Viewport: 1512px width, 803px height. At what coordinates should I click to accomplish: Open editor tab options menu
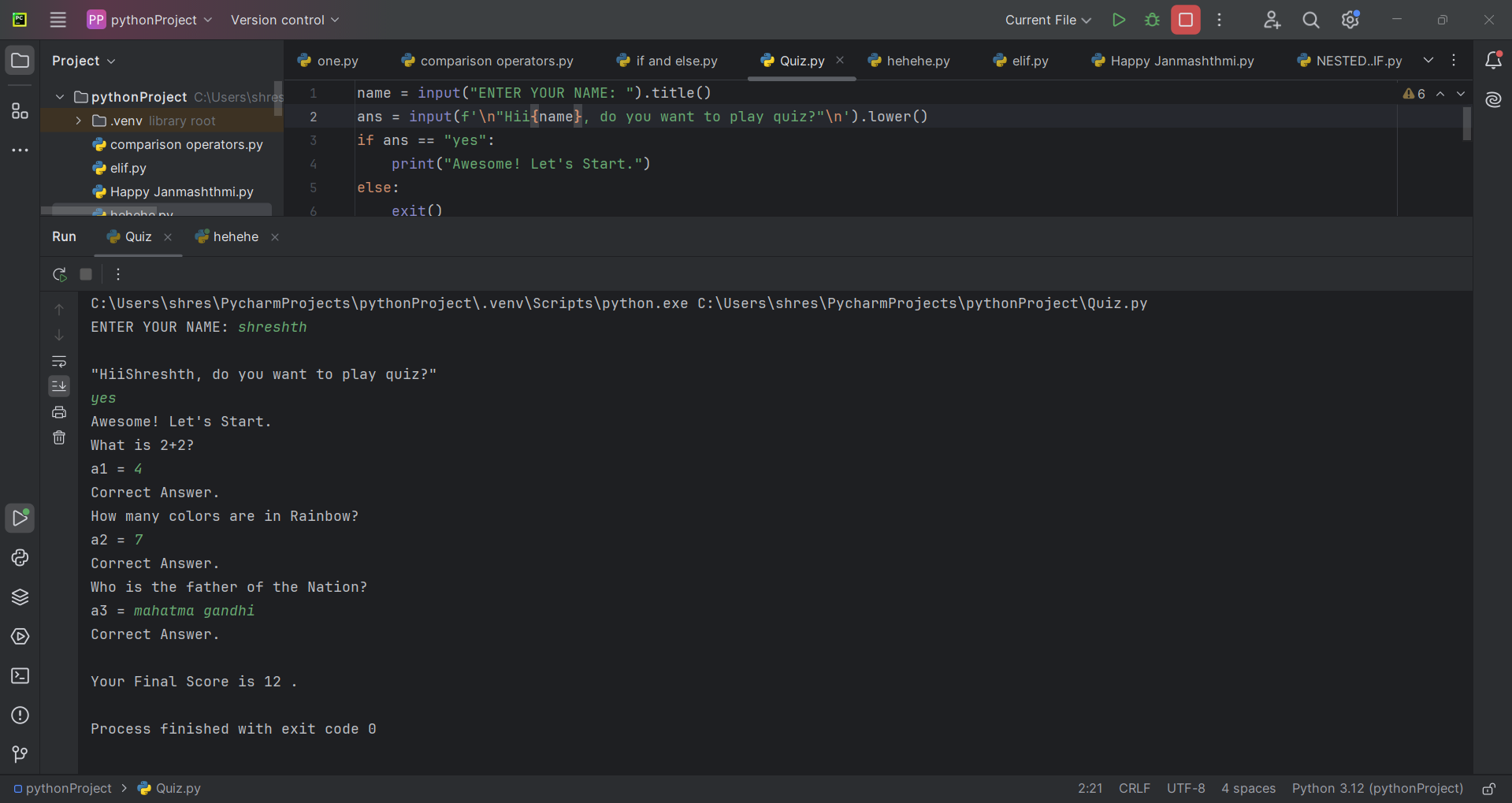coord(1454,60)
